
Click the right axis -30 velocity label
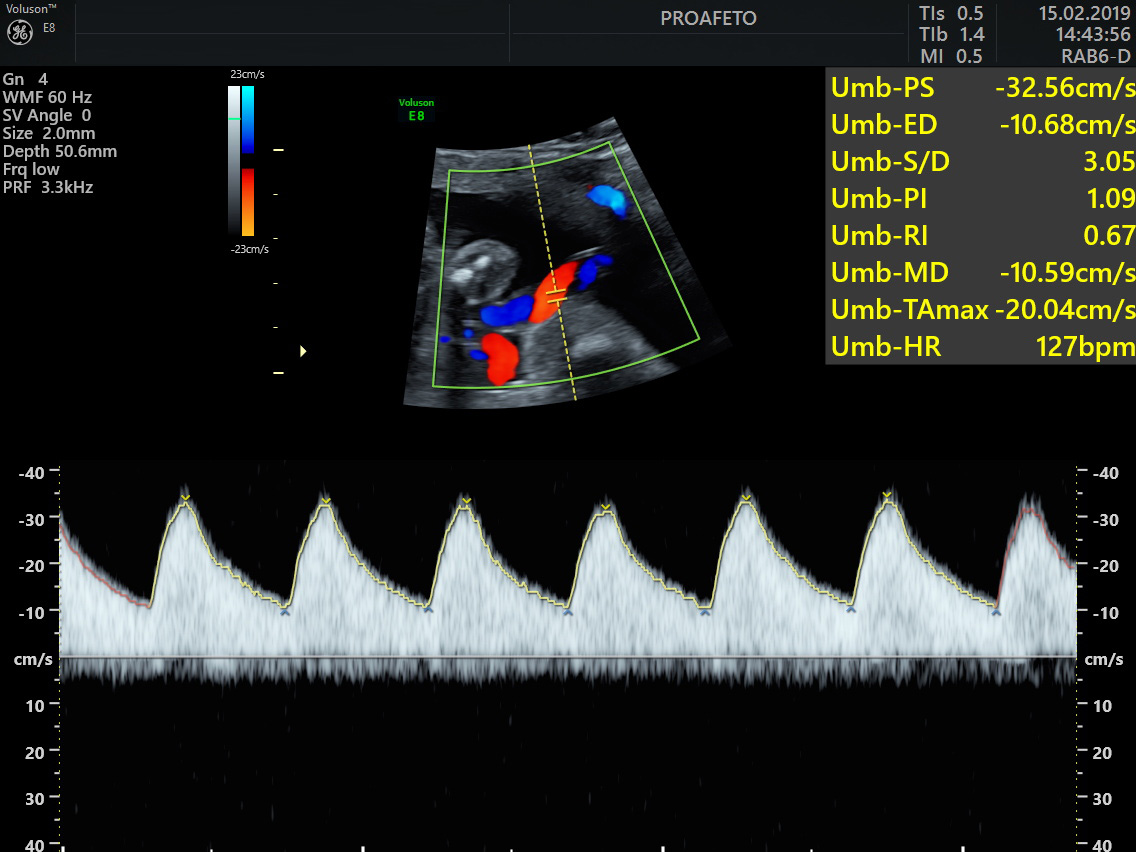[x=1106, y=520]
